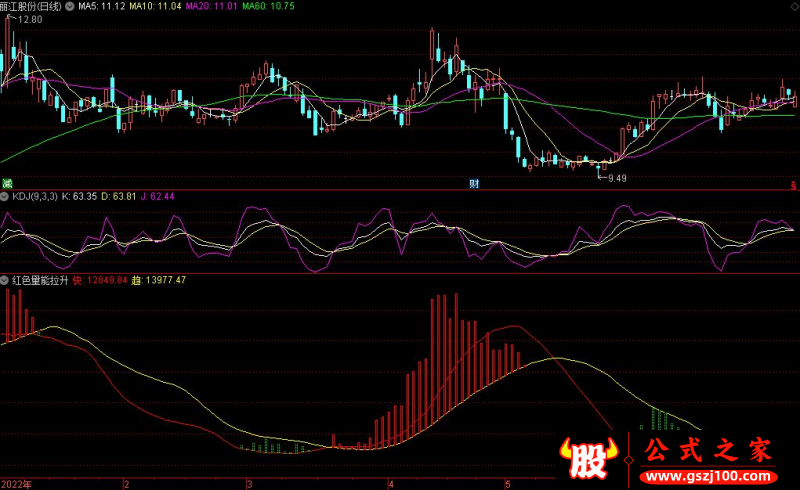This screenshot has height=490, width=800.
Task: Select the MA20 moving average label
Action: (216, 6)
